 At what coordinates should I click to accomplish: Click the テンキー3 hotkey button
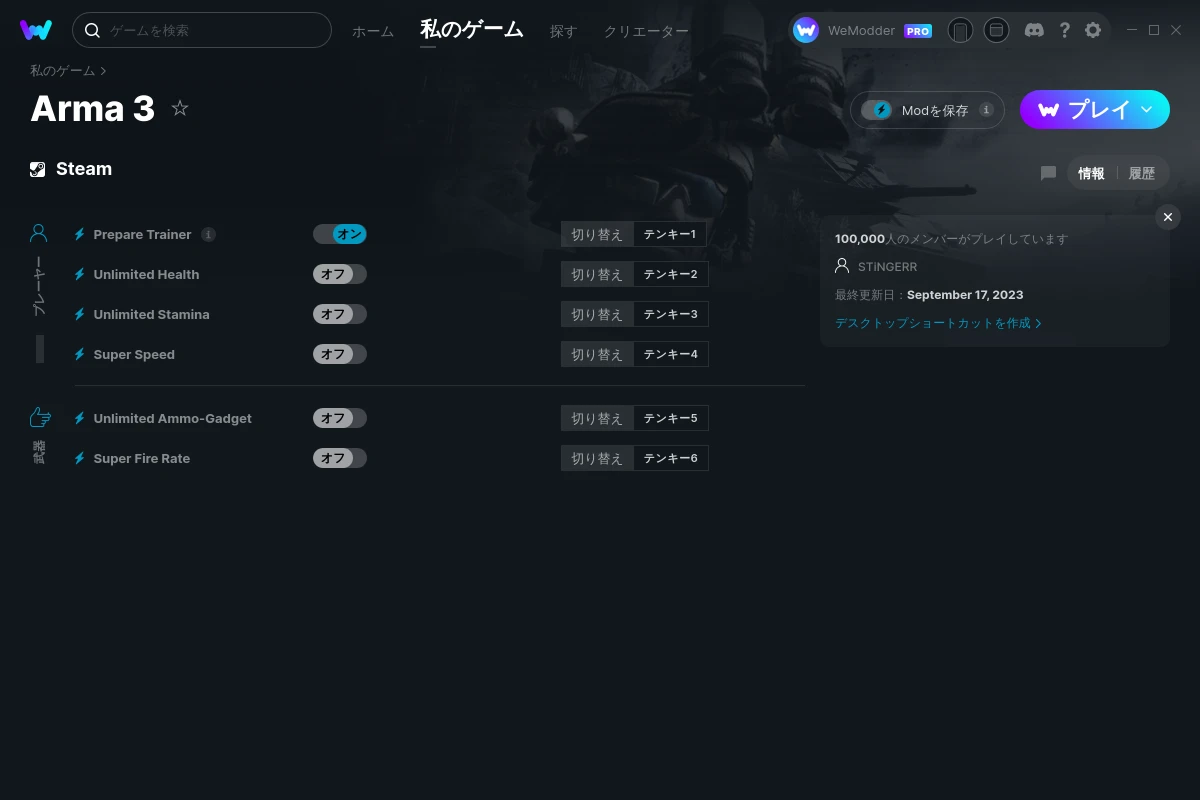point(670,314)
